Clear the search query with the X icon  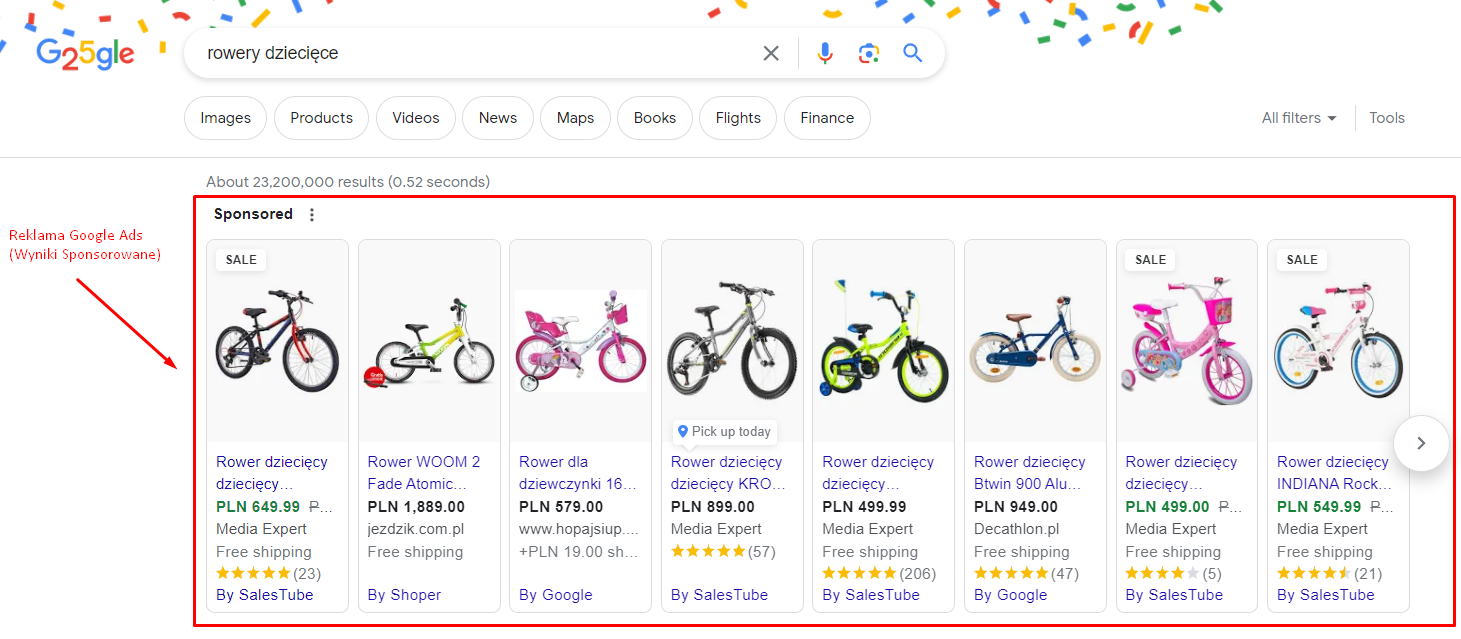click(771, 53)
